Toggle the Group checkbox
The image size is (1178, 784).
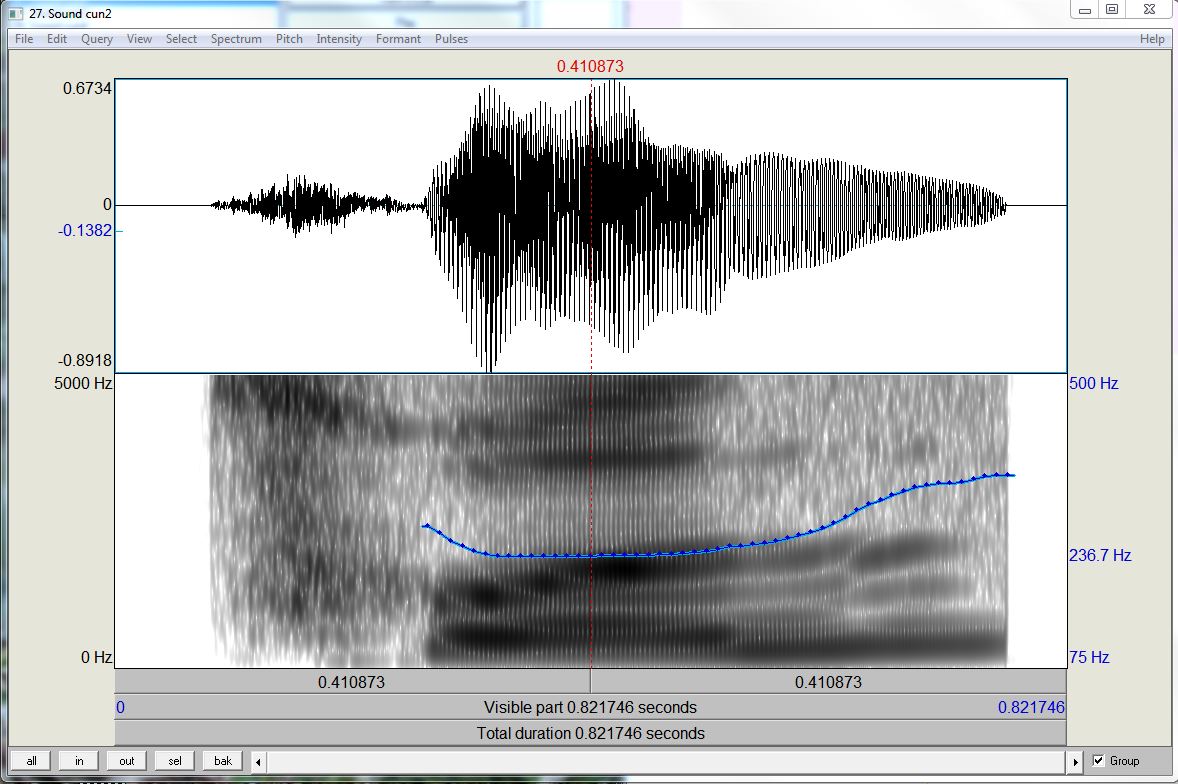coord(1098,761)
